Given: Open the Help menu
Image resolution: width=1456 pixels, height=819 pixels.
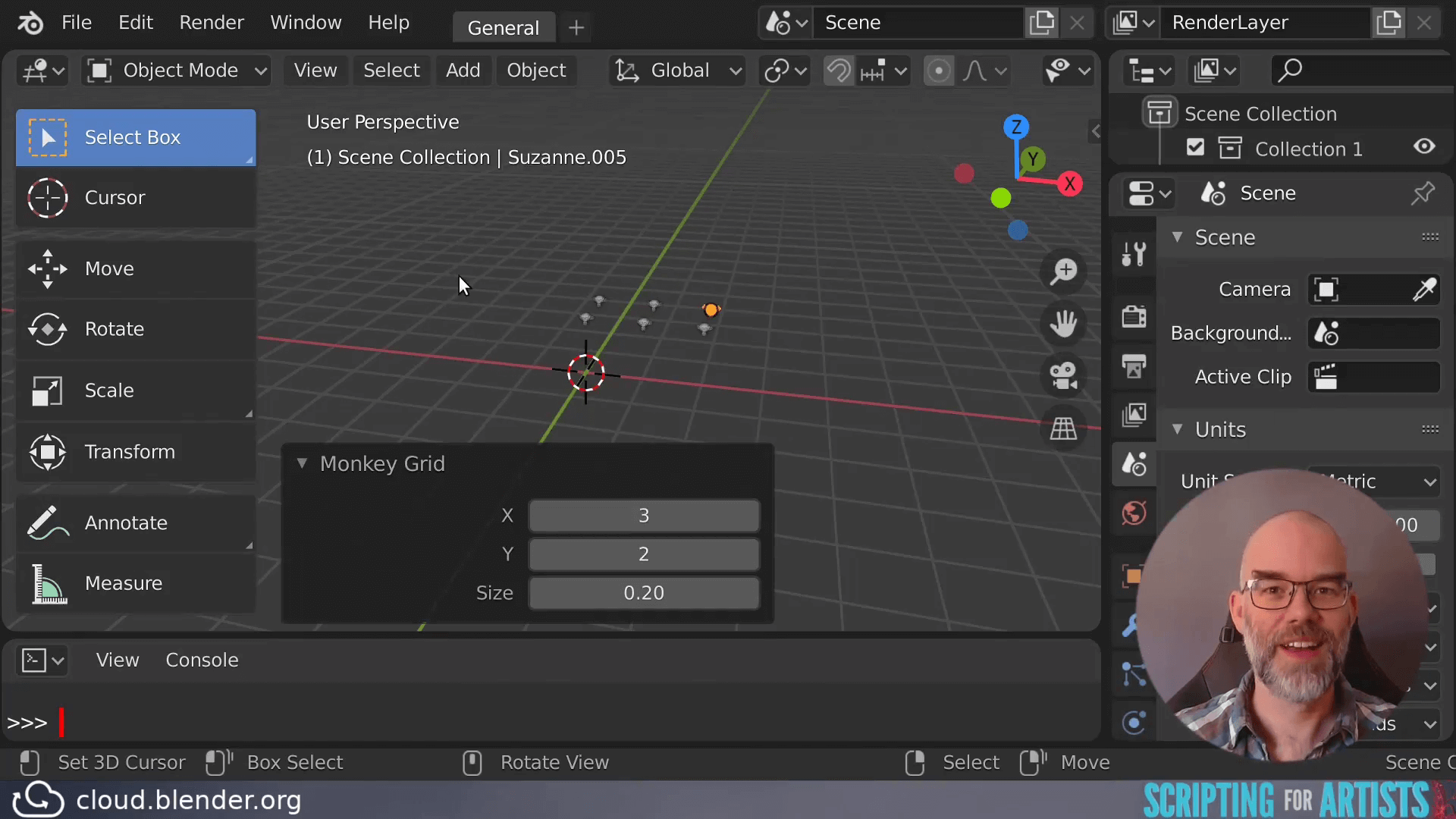Looking at the screenshot, I should 389,23.
